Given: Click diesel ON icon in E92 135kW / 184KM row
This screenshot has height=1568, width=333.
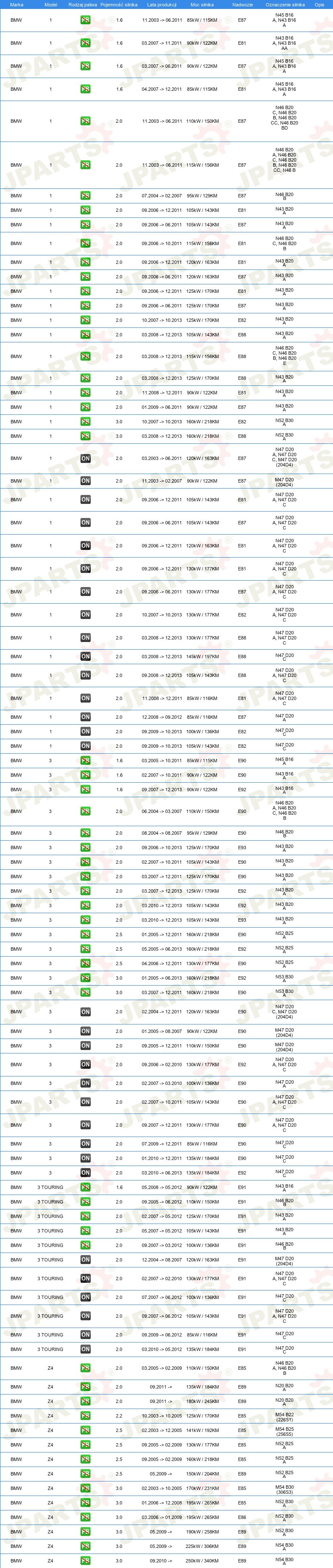Looking at the screenshot, I should [x=85, y=1172].
